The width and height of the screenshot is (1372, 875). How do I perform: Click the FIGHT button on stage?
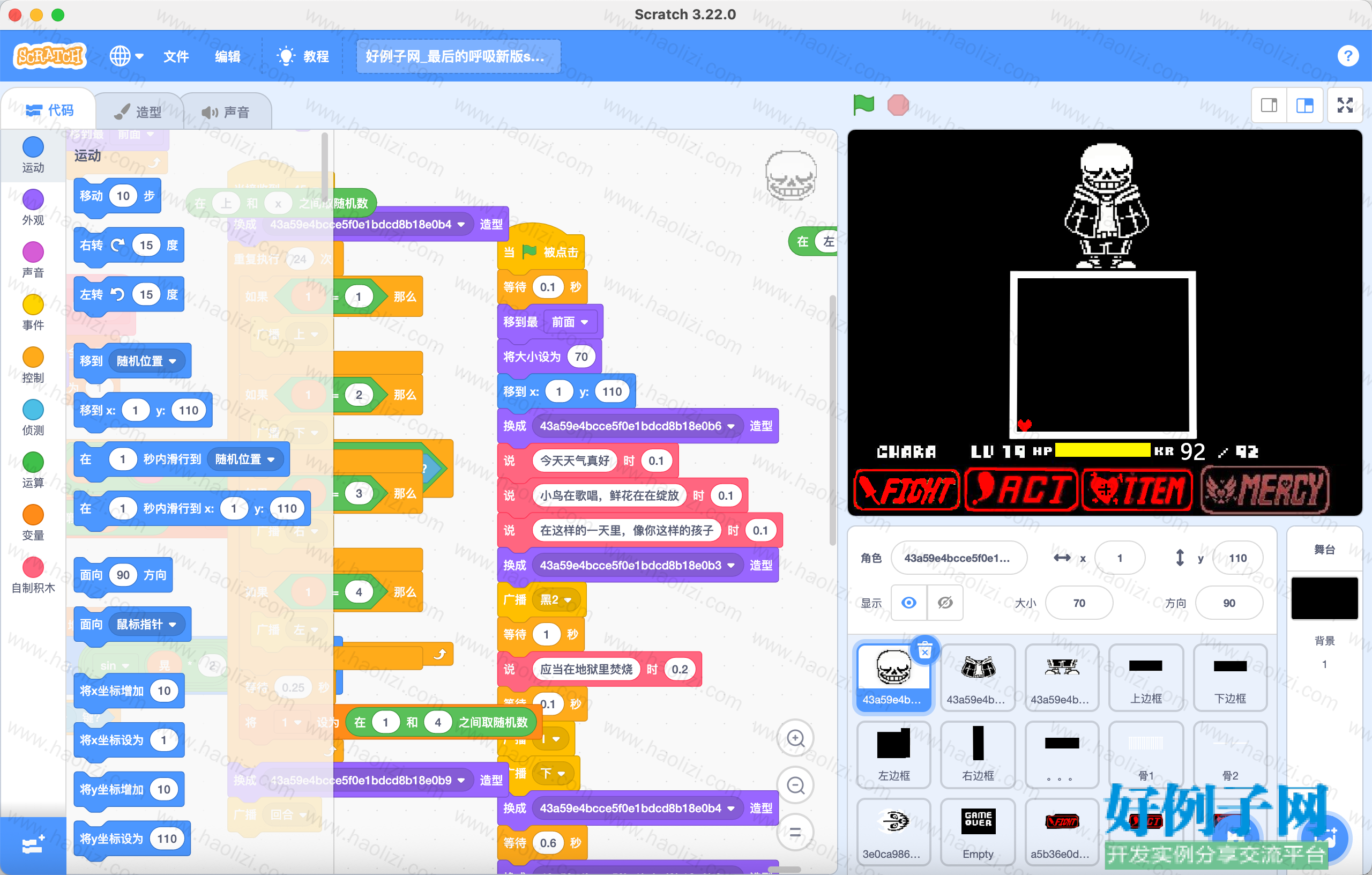[907, 490]
